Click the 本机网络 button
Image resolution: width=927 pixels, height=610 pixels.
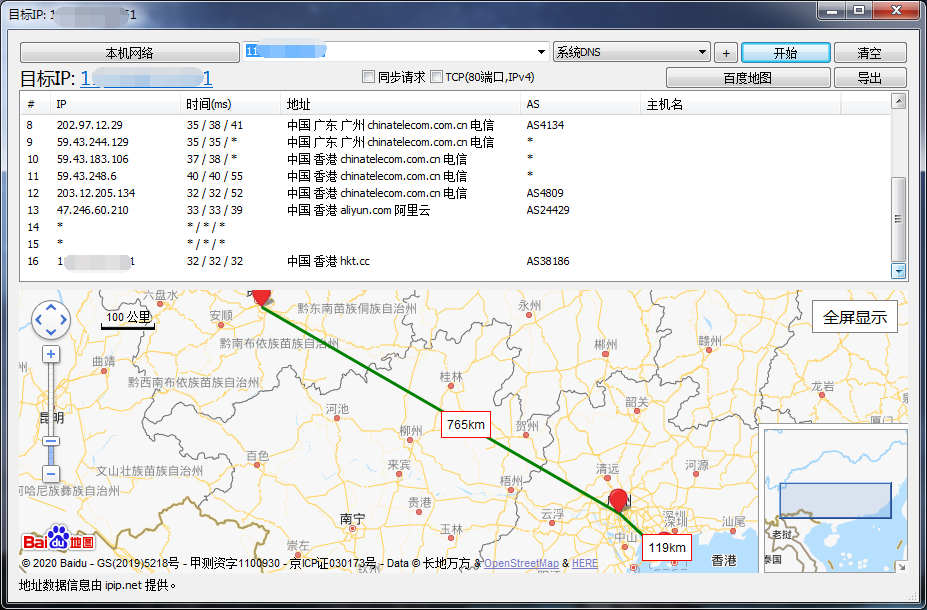pyautogui.click(x=129, y=53)
